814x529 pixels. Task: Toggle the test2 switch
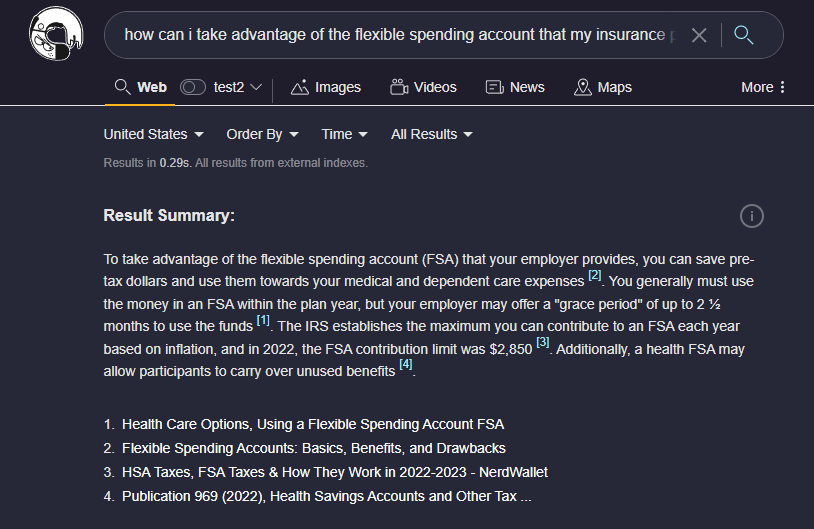[192, 87]
